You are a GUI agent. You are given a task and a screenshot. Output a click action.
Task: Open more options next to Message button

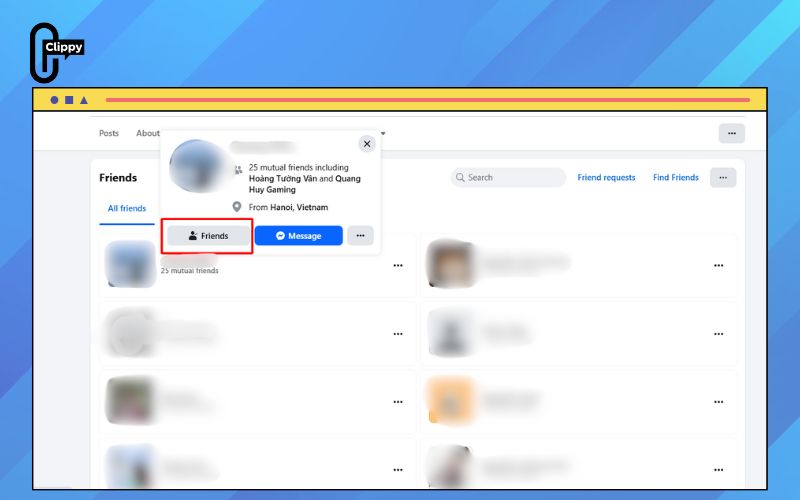tap(360, 236)
